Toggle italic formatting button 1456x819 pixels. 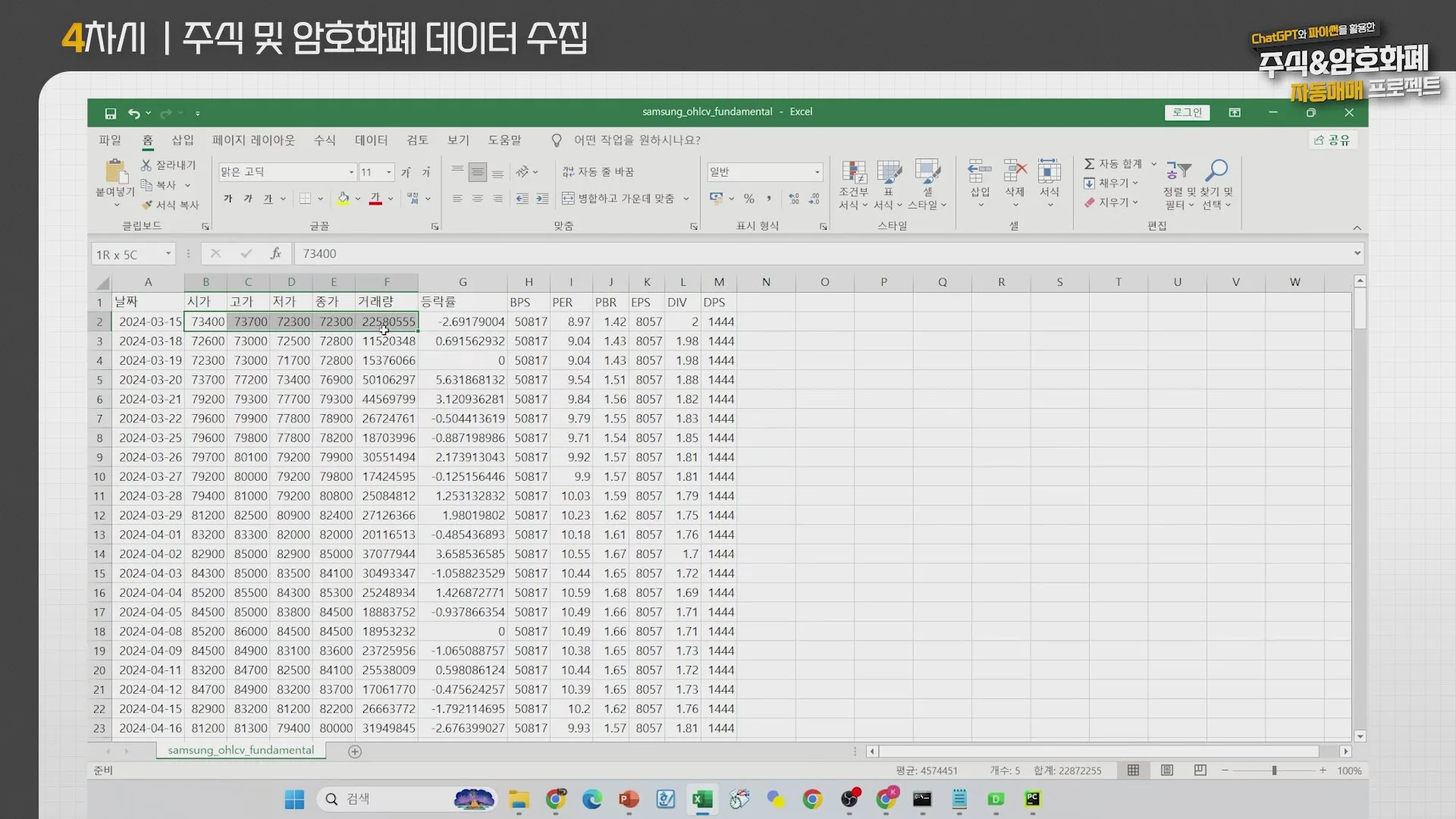tap(247, 199)
